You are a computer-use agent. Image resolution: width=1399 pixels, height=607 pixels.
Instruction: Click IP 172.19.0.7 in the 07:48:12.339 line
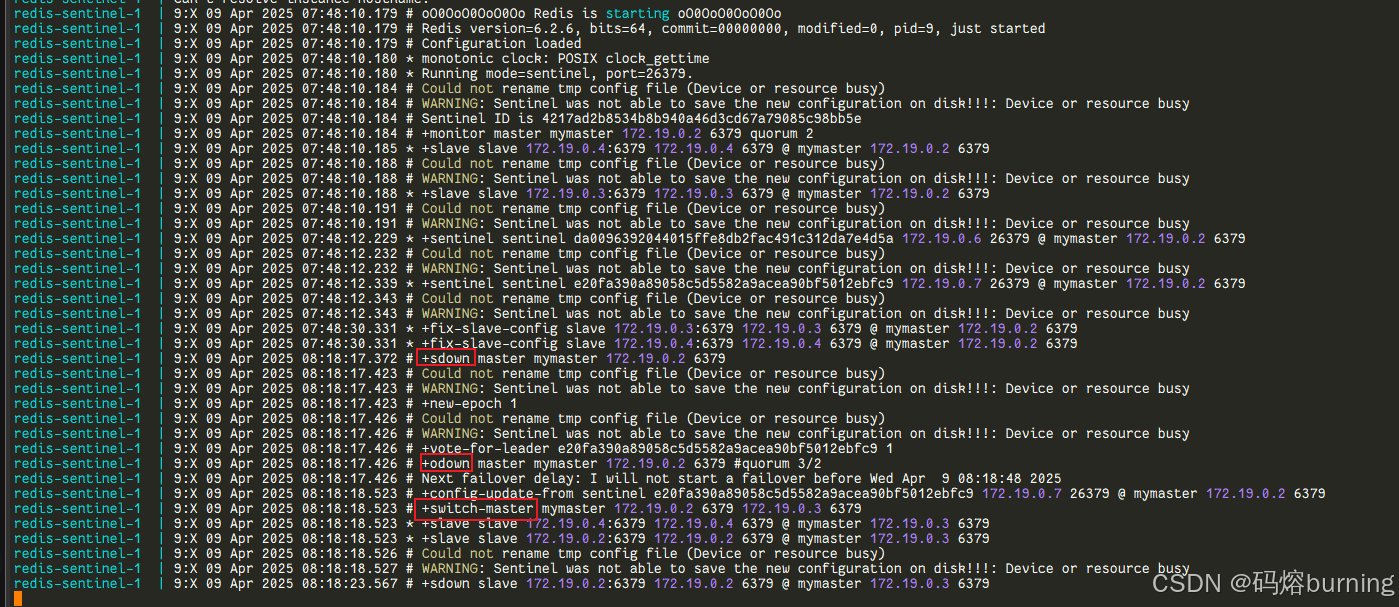[x=942, y=284]
